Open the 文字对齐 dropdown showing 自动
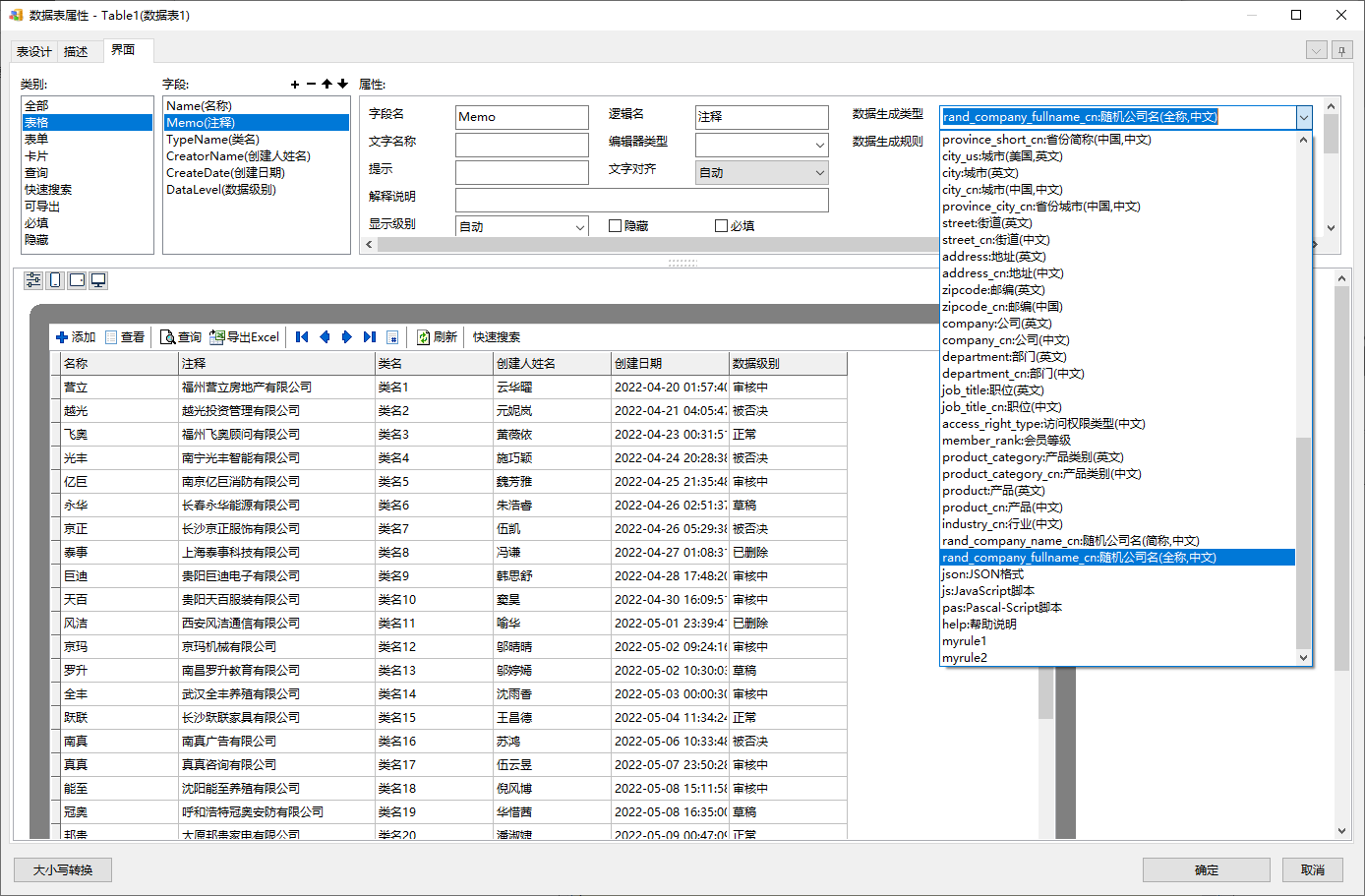Viewport: 1365px width, 896px height. pyautogui.click(x=762, y=172)
